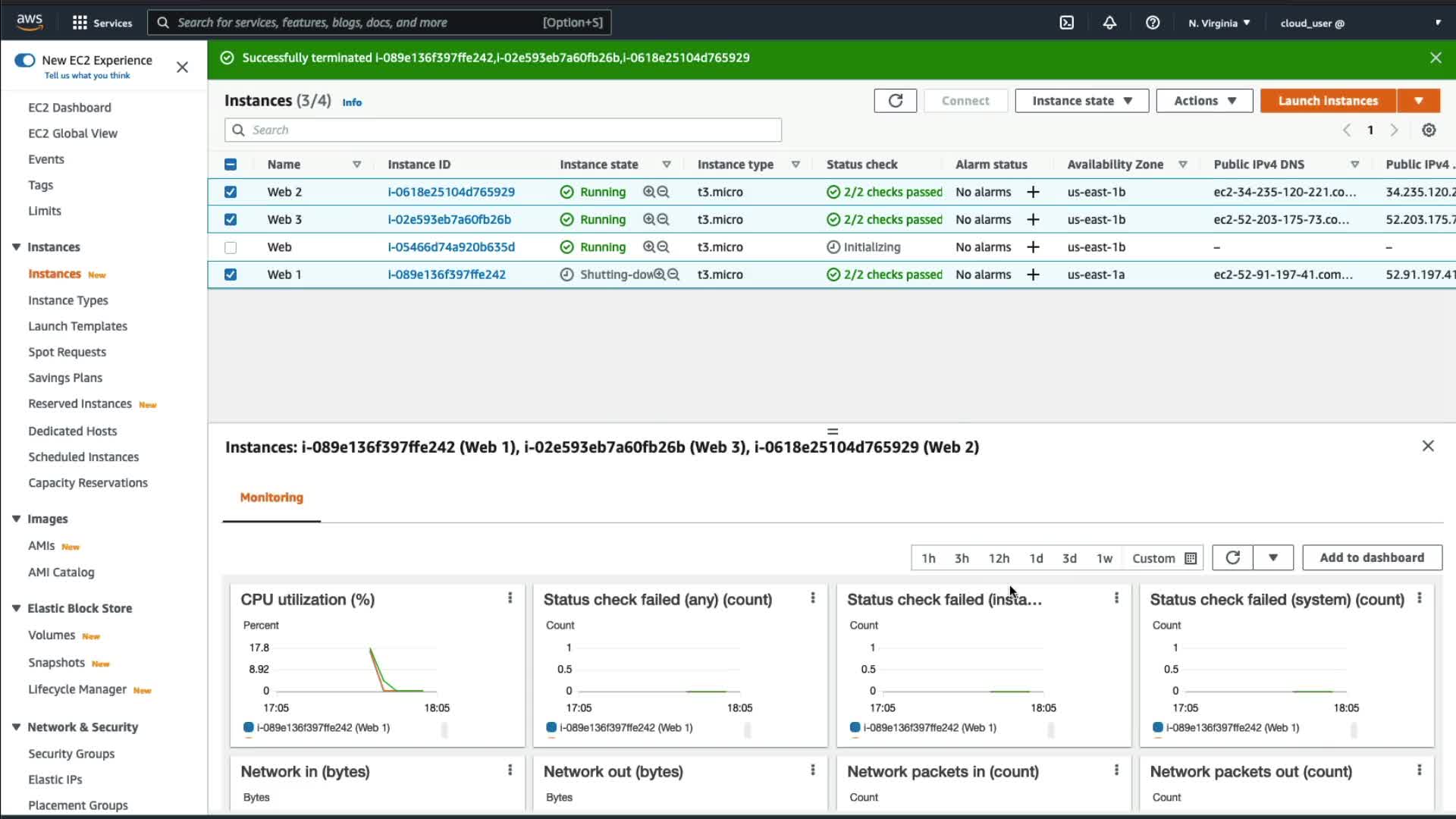Click the Launch instances button

pyautogui.click(x=1327, y=101)
